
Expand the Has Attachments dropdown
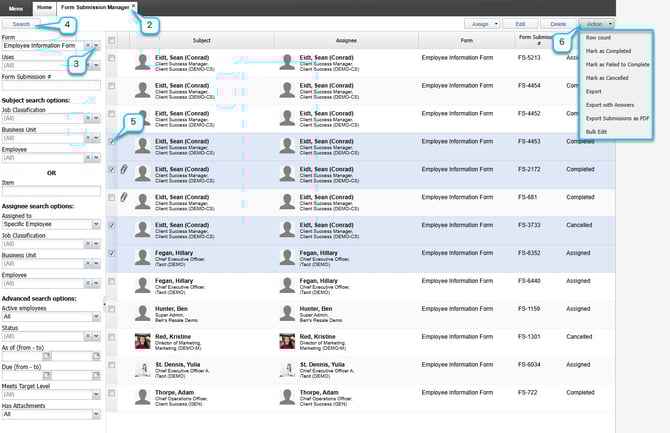click(96, 414)
